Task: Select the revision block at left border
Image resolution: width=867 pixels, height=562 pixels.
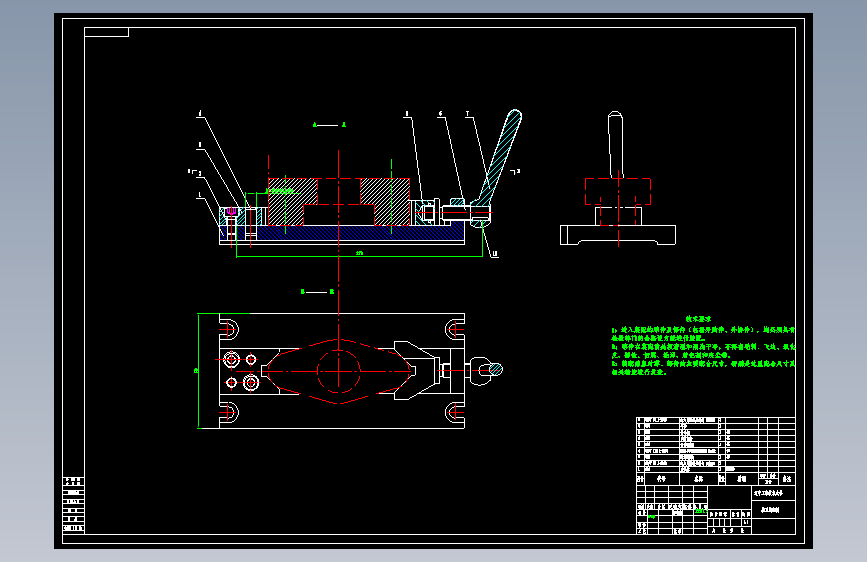Action: (x=74, y=504)
